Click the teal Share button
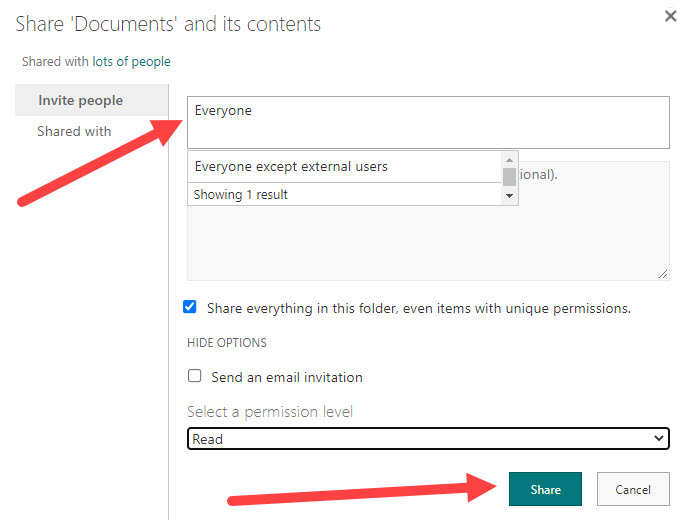Viewport: 688px width, 523px height. click(x=545, y=489)
